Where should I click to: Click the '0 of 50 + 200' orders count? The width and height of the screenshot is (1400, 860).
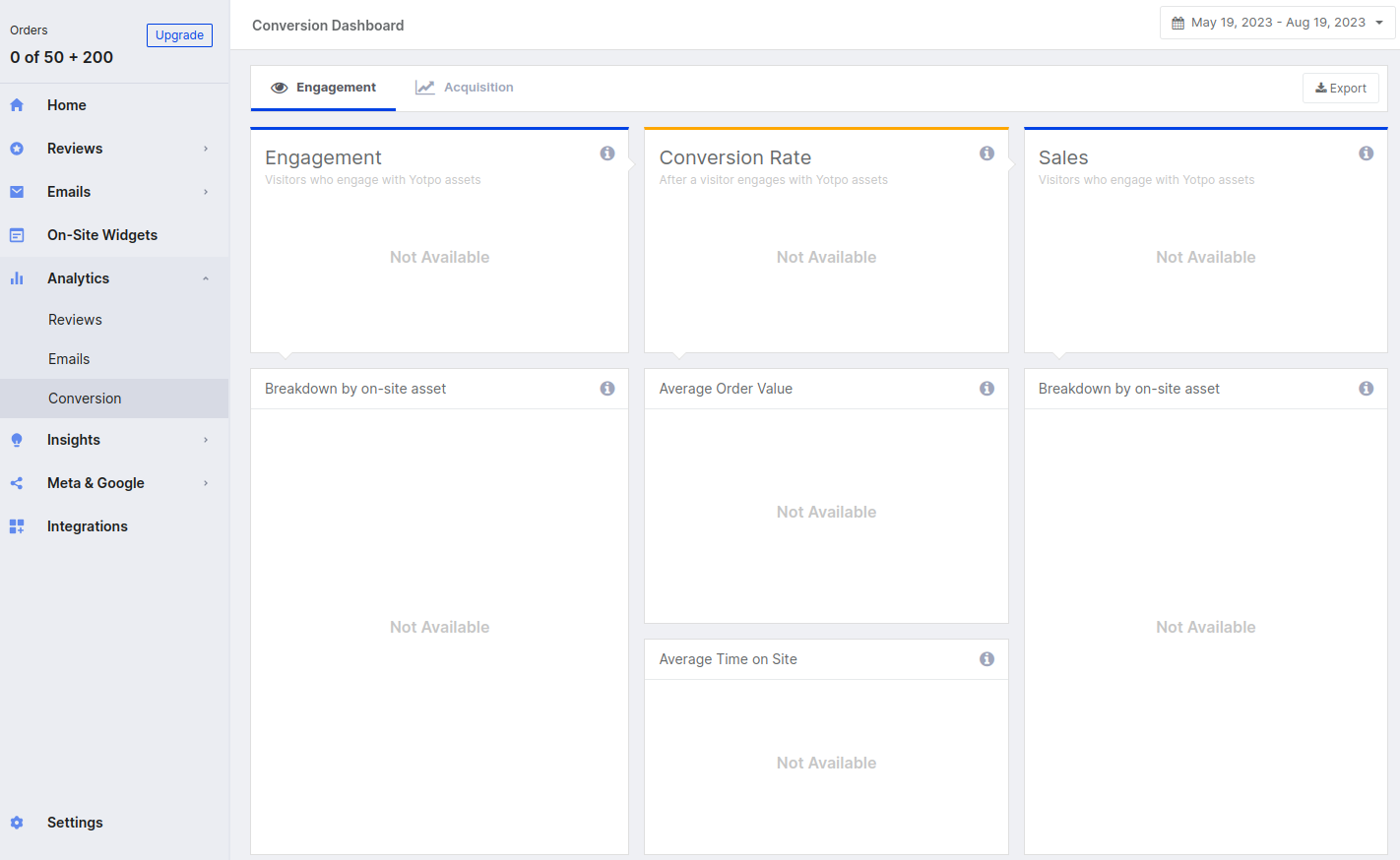click(62, 57)
